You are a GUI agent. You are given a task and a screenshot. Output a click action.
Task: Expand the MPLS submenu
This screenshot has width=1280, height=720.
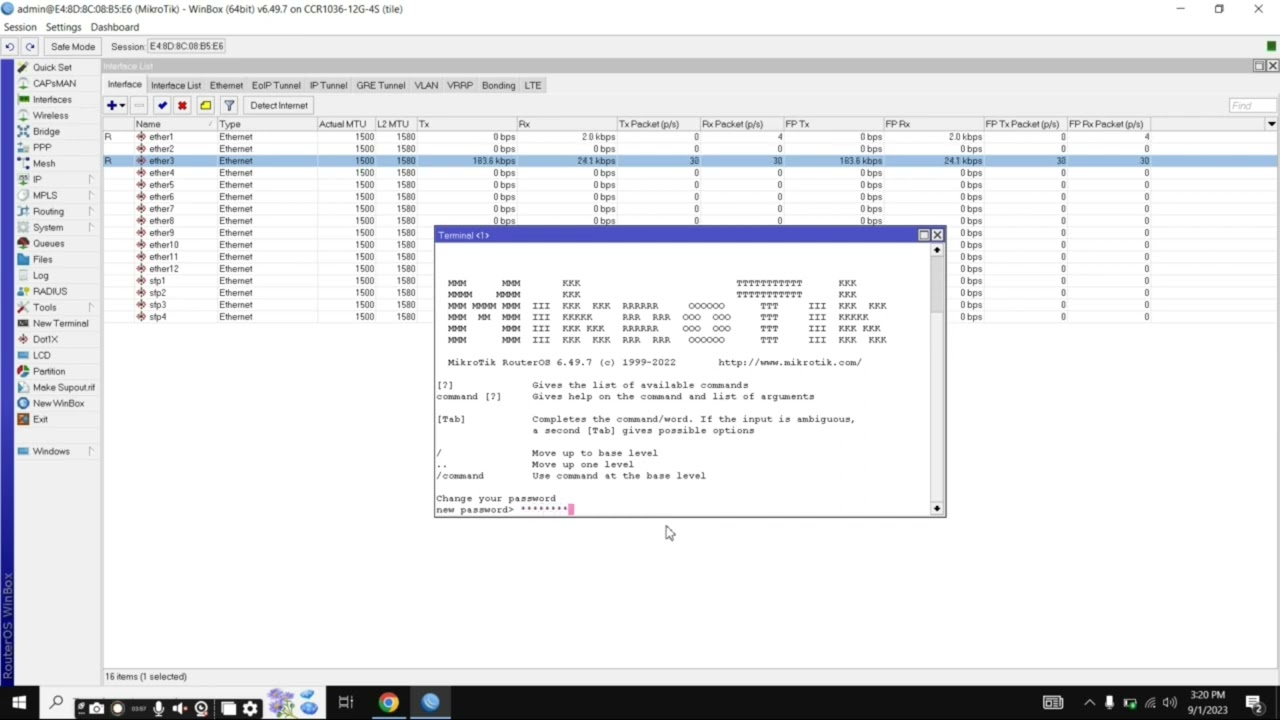56,196
